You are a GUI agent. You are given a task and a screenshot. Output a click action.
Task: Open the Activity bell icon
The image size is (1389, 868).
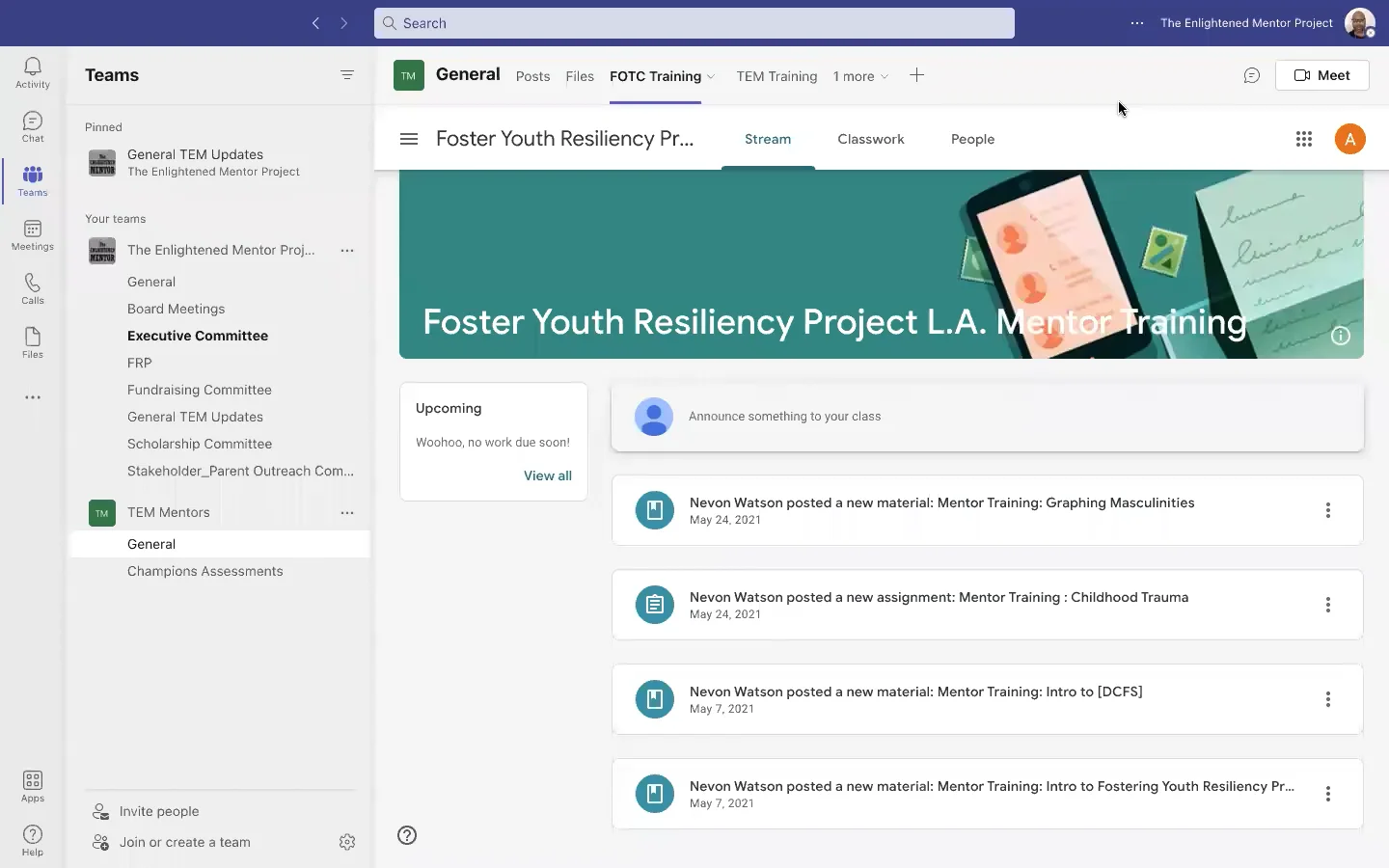tap(33, 72)
